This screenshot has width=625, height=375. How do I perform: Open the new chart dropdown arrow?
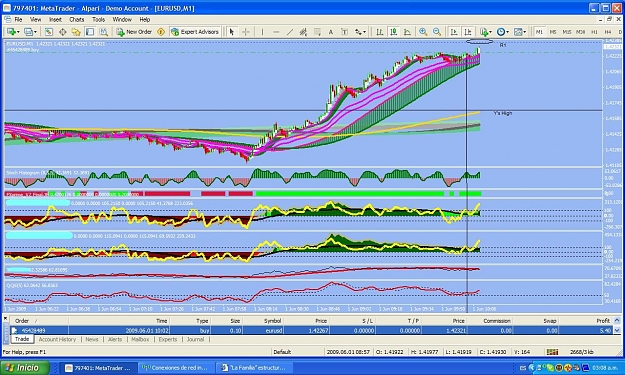point(19,32)
